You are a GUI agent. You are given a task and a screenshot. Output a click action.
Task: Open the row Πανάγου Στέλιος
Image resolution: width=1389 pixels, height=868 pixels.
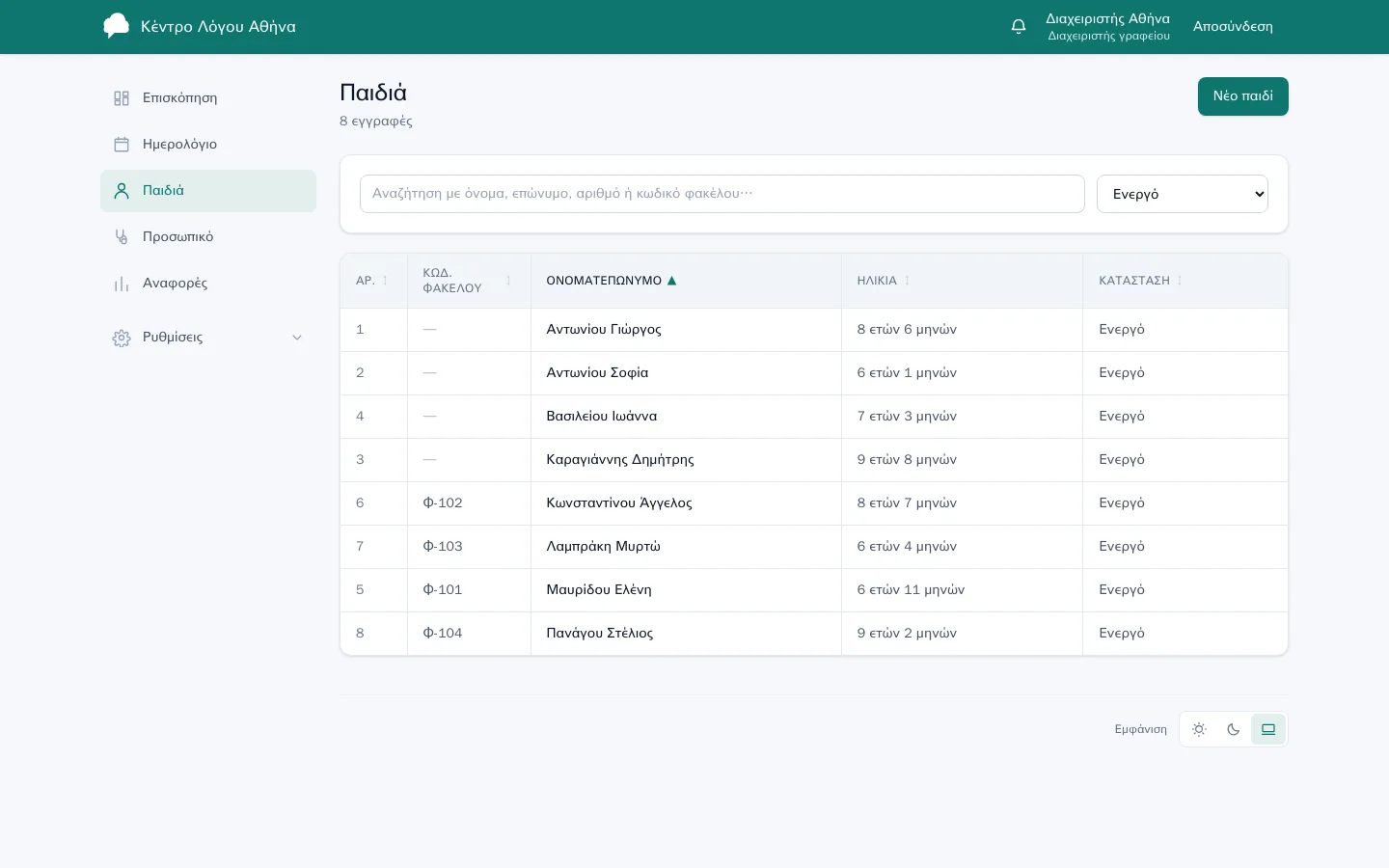click(814, 634)
